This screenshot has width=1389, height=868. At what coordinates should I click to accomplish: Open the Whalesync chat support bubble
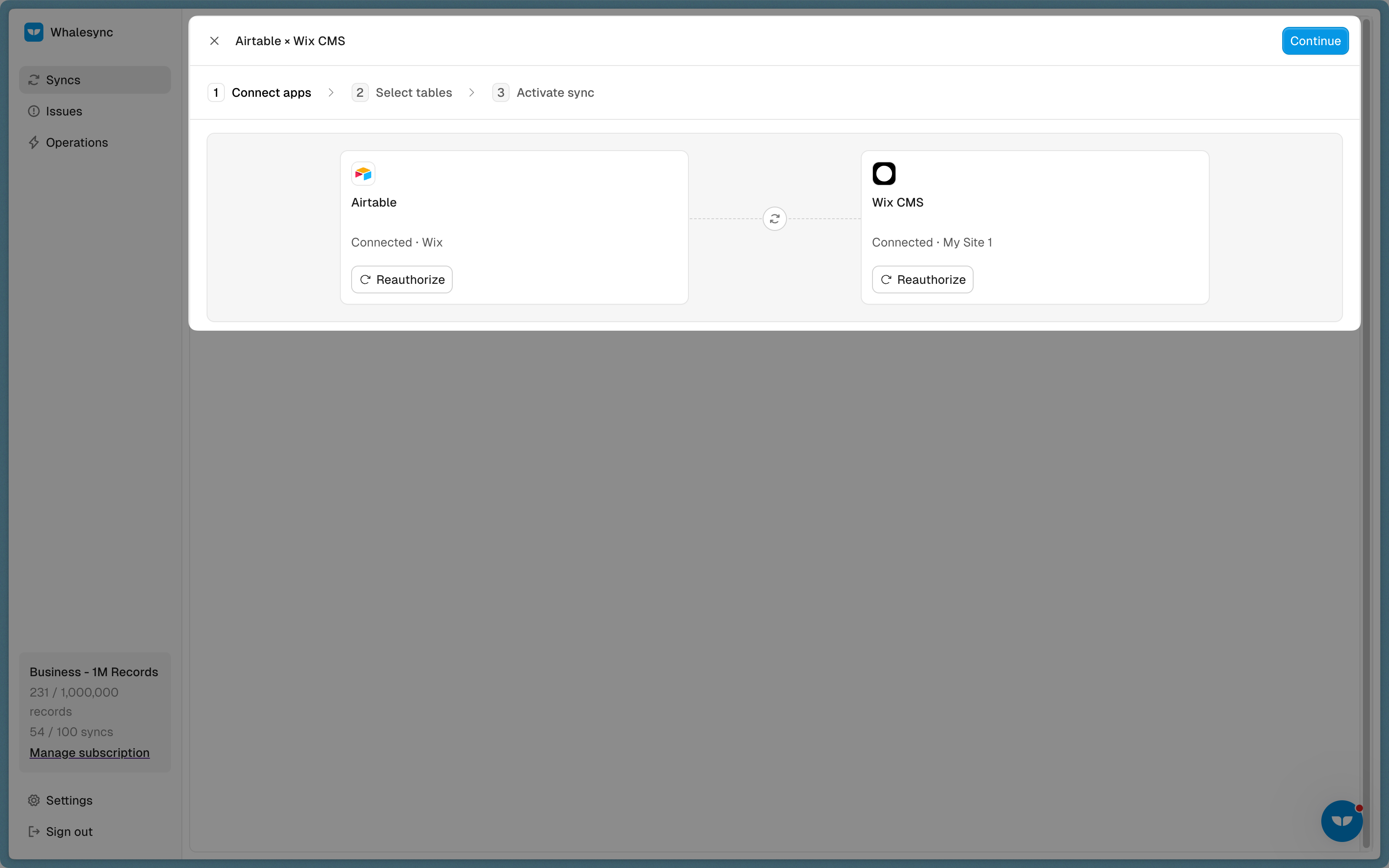click(1342, 821)
